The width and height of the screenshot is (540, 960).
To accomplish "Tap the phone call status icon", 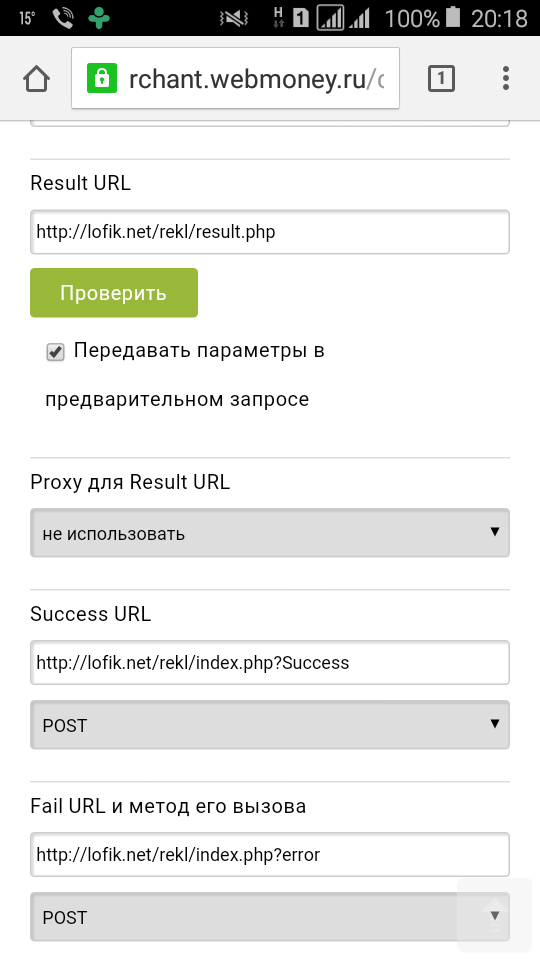I will coord(62,18).
